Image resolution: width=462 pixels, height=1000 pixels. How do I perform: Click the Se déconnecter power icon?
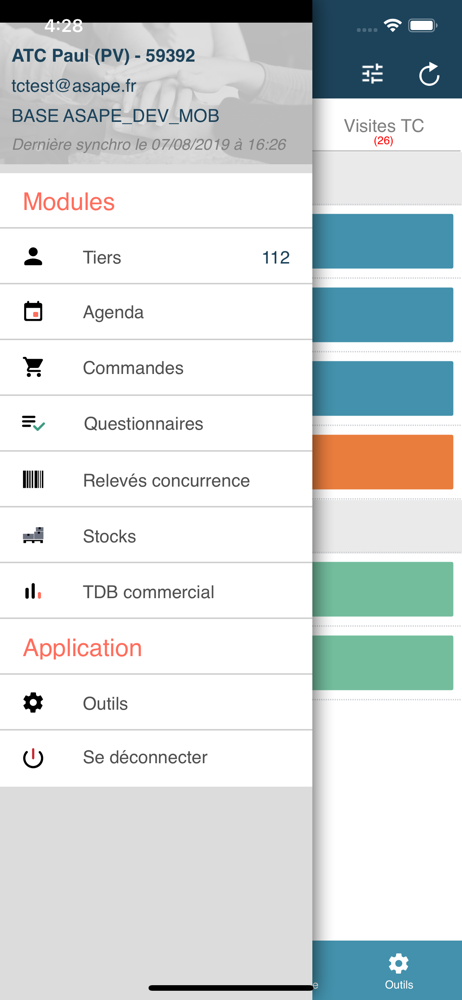(x=33, y=758)
